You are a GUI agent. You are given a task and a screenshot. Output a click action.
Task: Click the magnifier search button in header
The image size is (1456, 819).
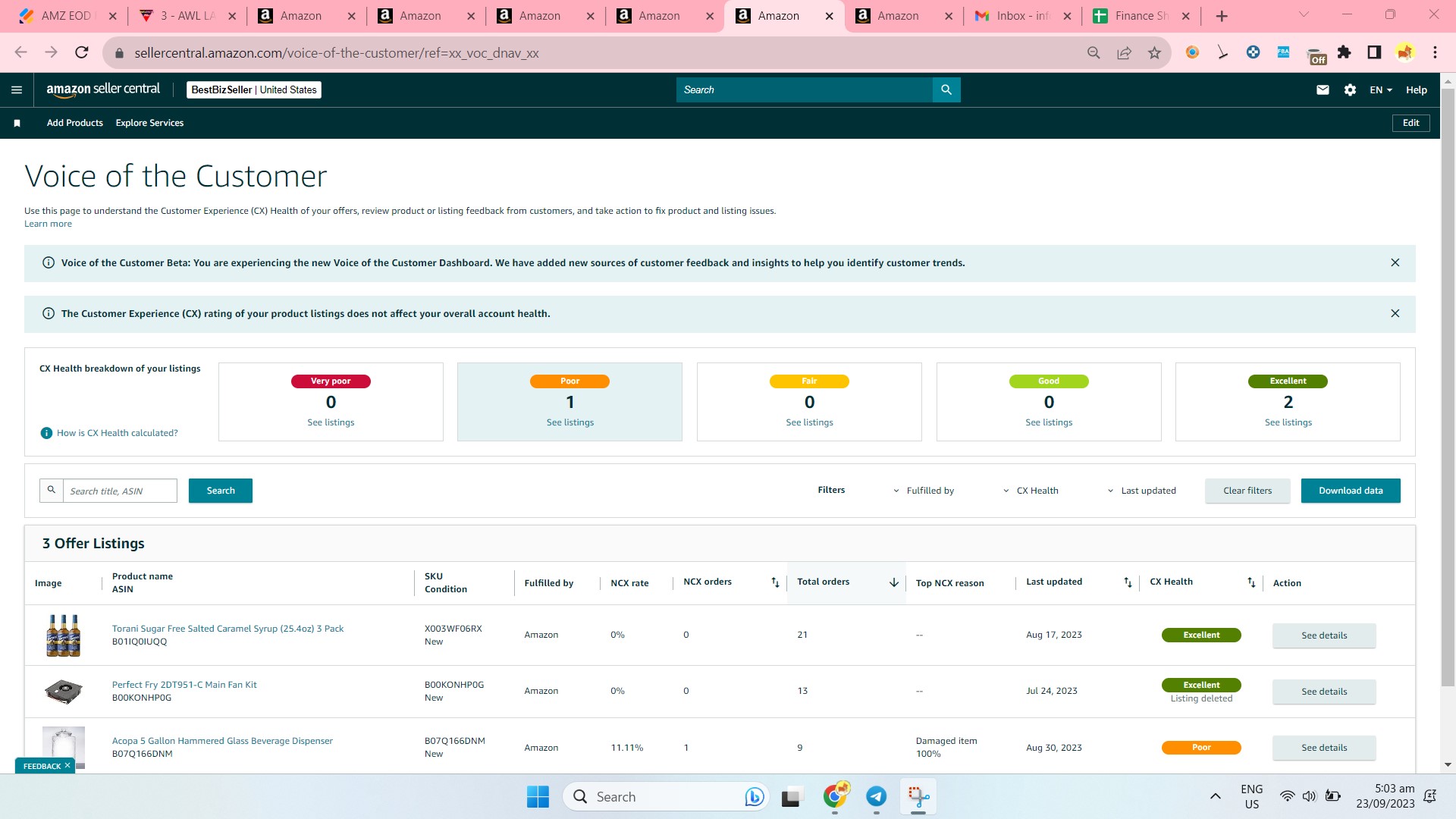click(x=946, y=89)
